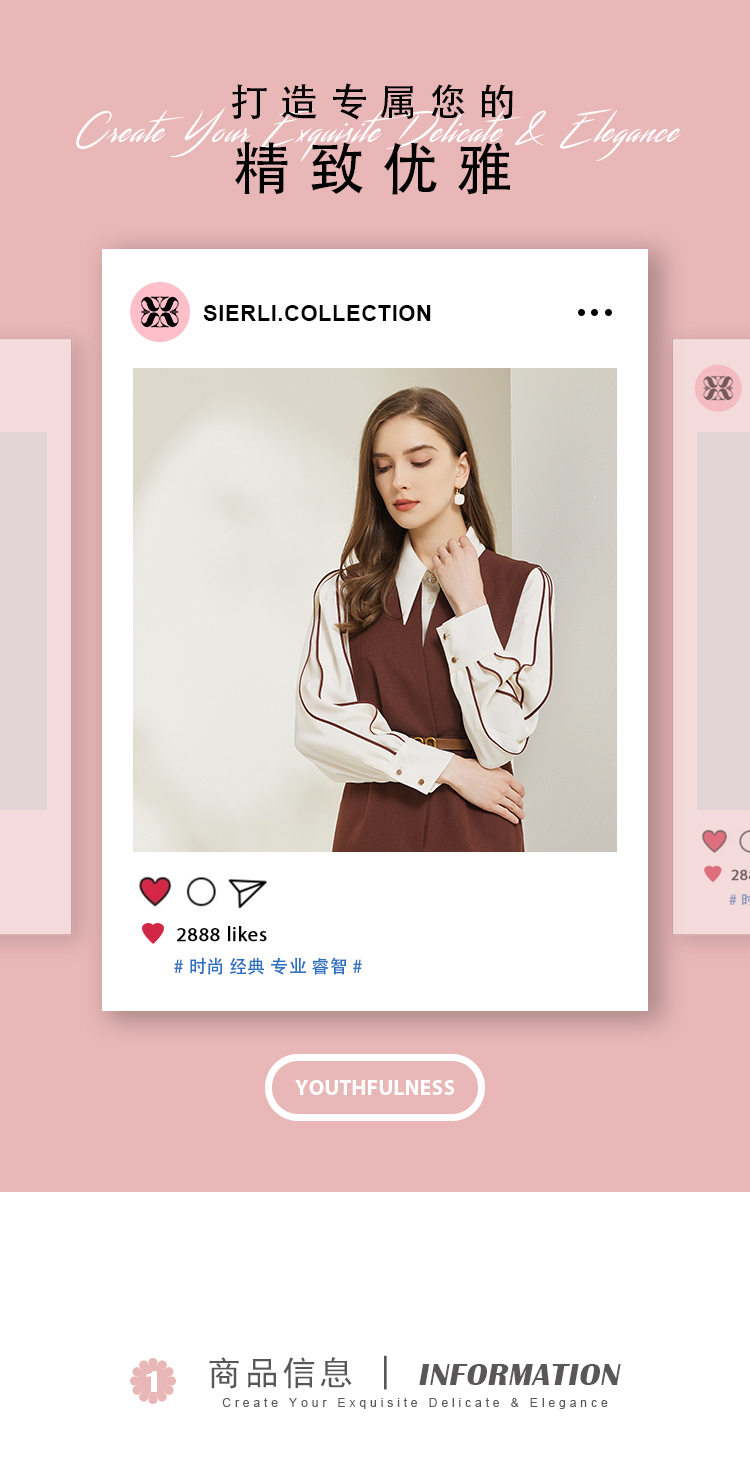Click the blue hashtag line 时尚 经典 专业 睿智

268,967
